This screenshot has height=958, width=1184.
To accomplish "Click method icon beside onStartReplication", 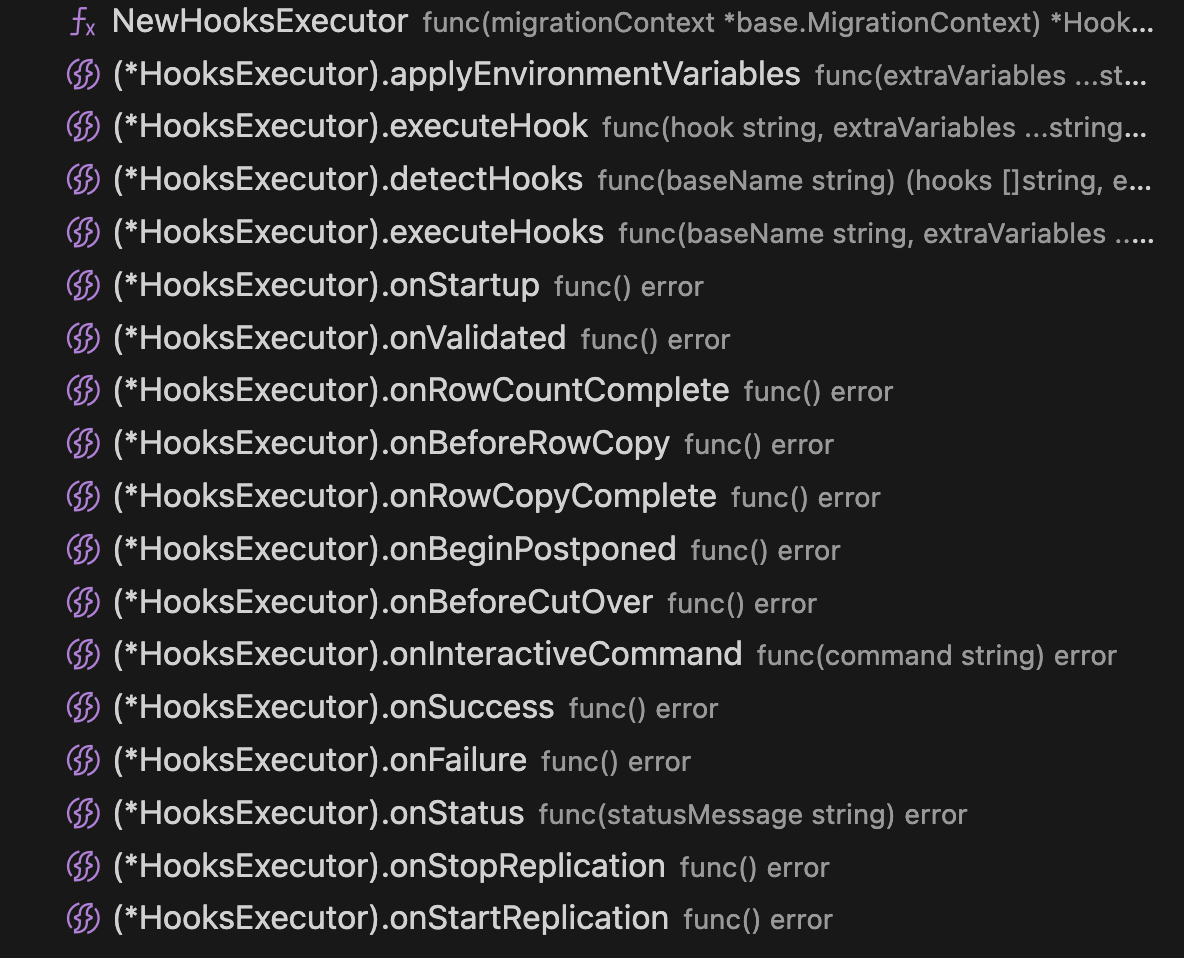I will 83,919.
